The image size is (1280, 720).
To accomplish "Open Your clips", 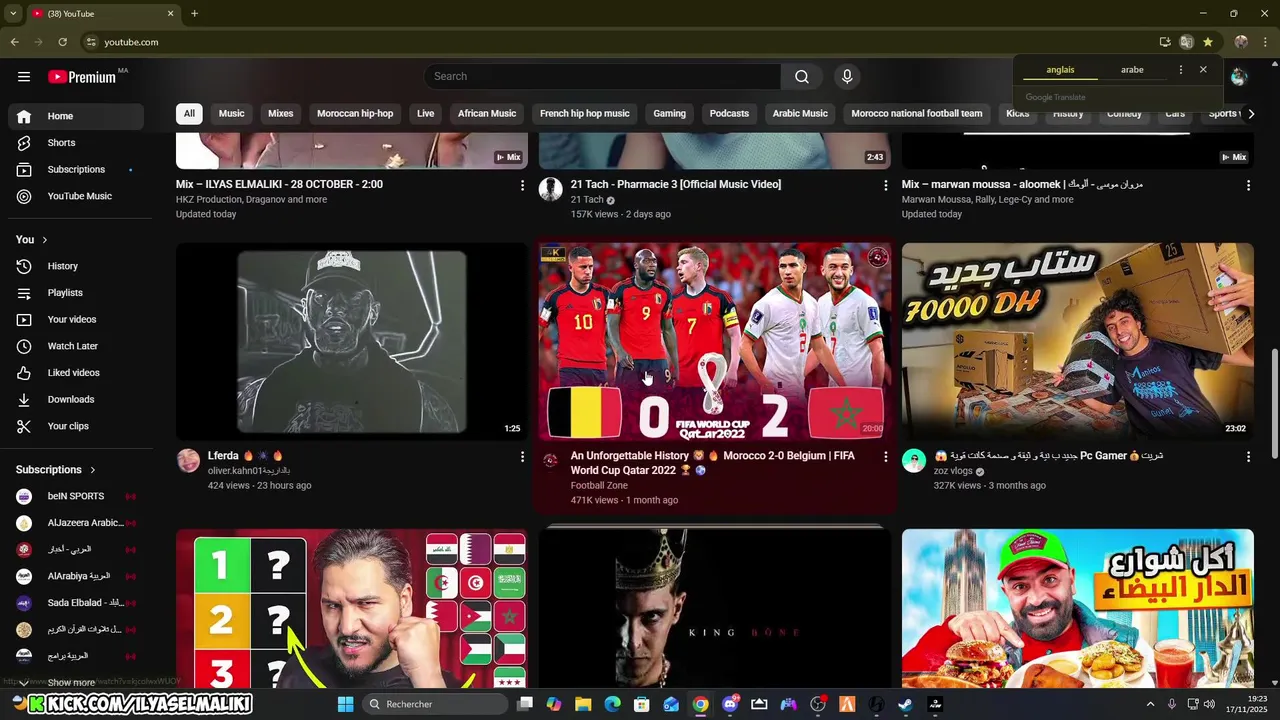I will pos(76,426).
